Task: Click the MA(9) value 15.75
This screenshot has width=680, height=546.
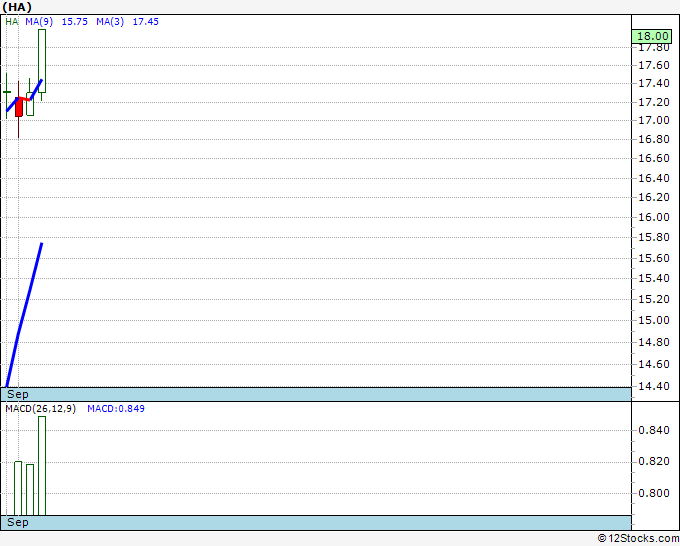Action: pyautogui.click(x=75, y=22)
